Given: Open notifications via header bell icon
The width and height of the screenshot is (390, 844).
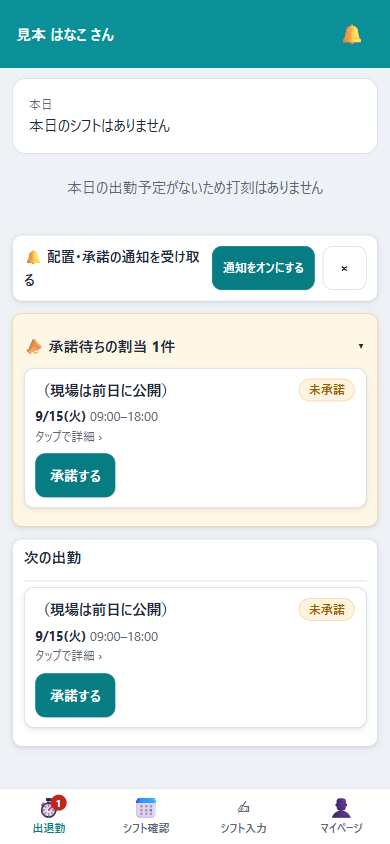Looking at the screenshot, I should [x=352, y=34].
